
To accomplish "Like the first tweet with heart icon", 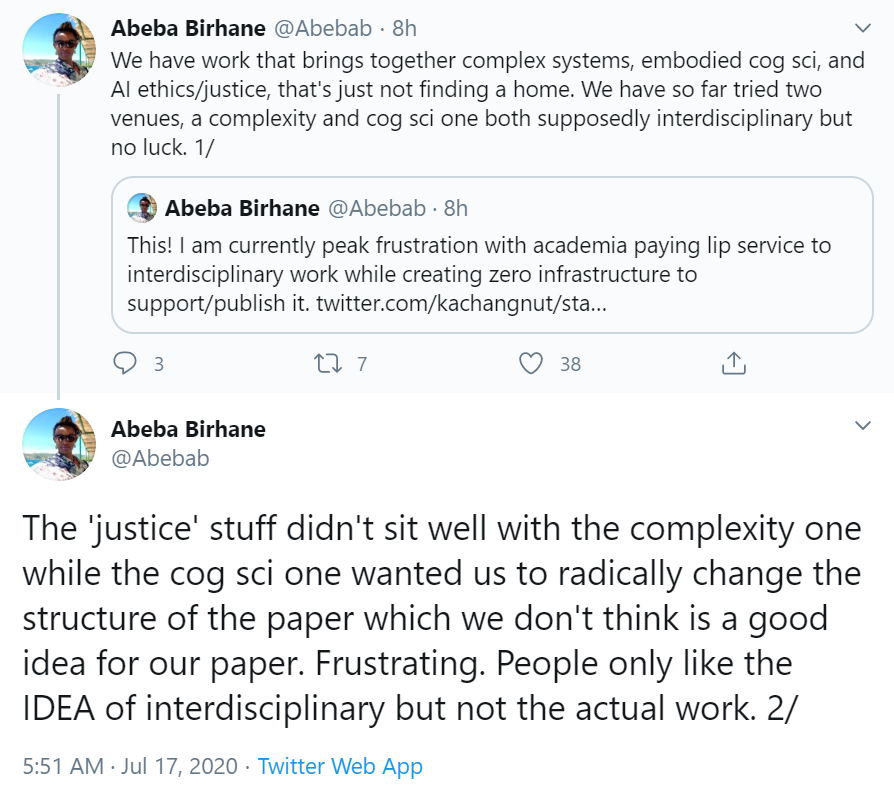I will point(531,363).
